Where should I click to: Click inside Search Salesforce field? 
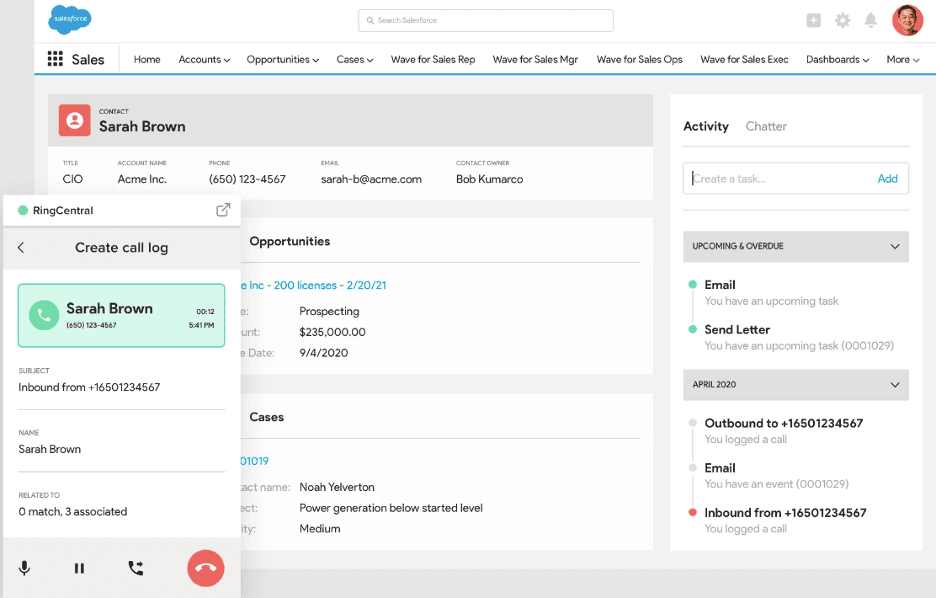[x=485, y=20]
